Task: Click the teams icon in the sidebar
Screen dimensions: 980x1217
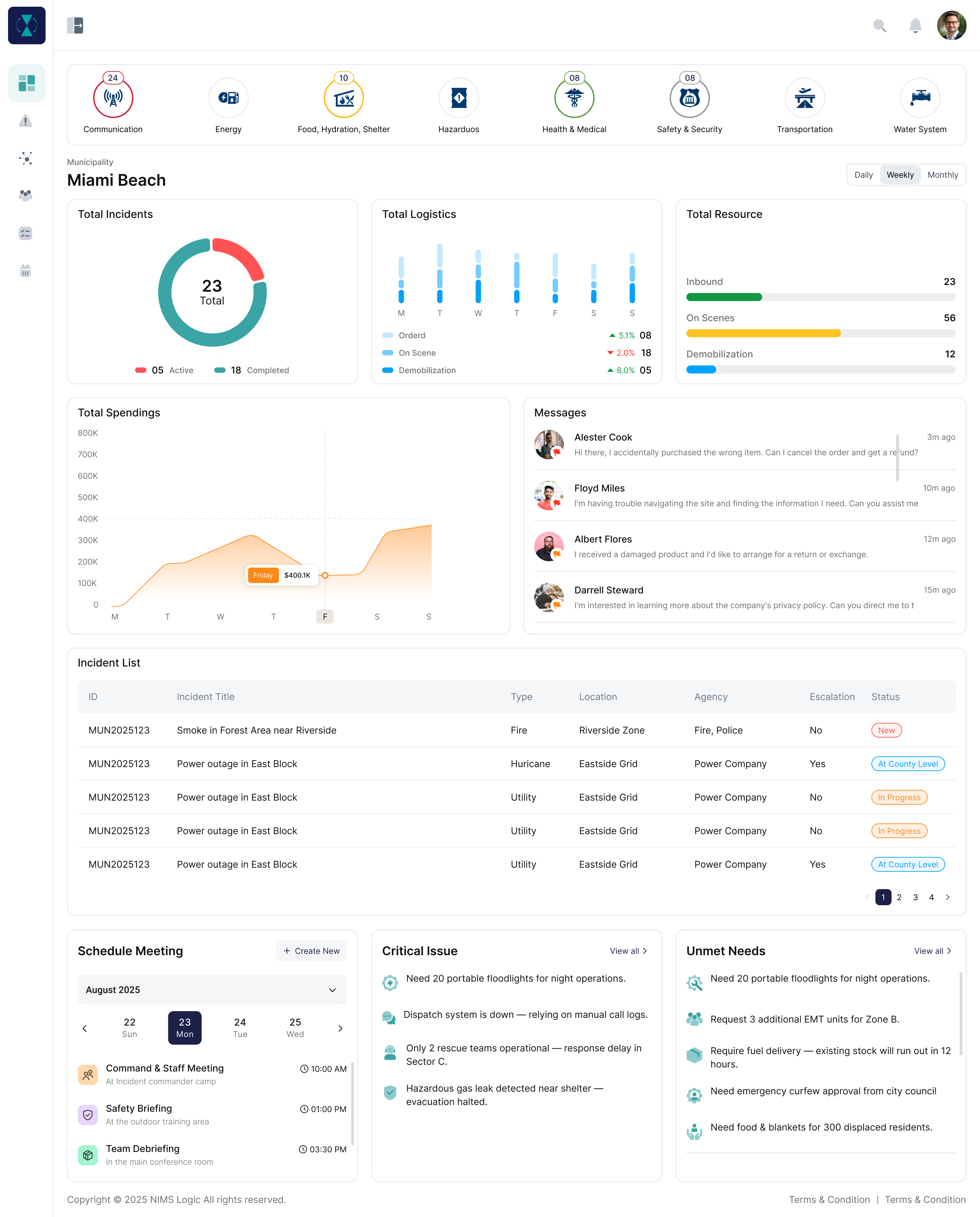Action: tap(26, 195)
